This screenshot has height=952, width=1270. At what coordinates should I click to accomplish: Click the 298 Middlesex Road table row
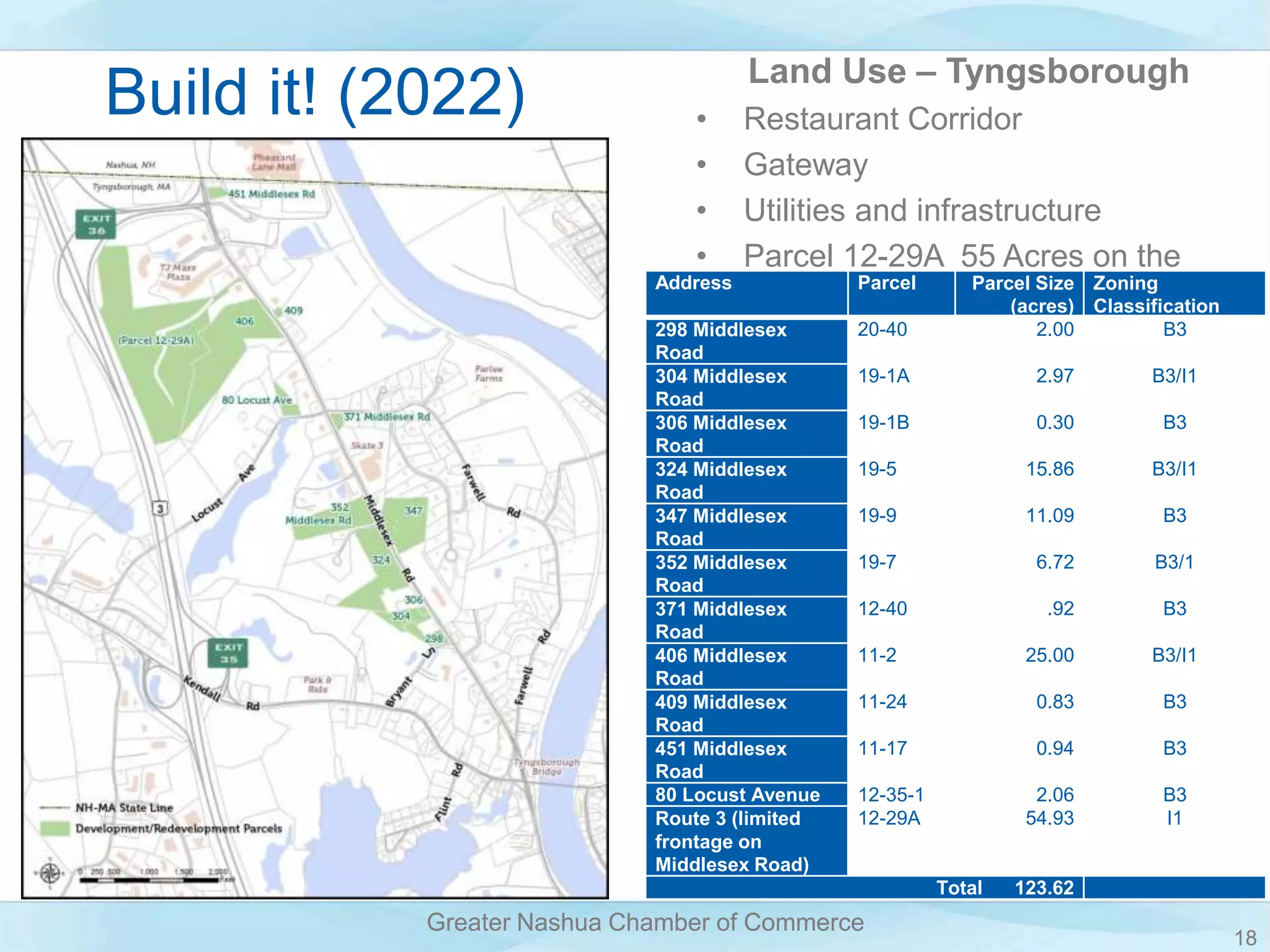[x=746, y=341]
